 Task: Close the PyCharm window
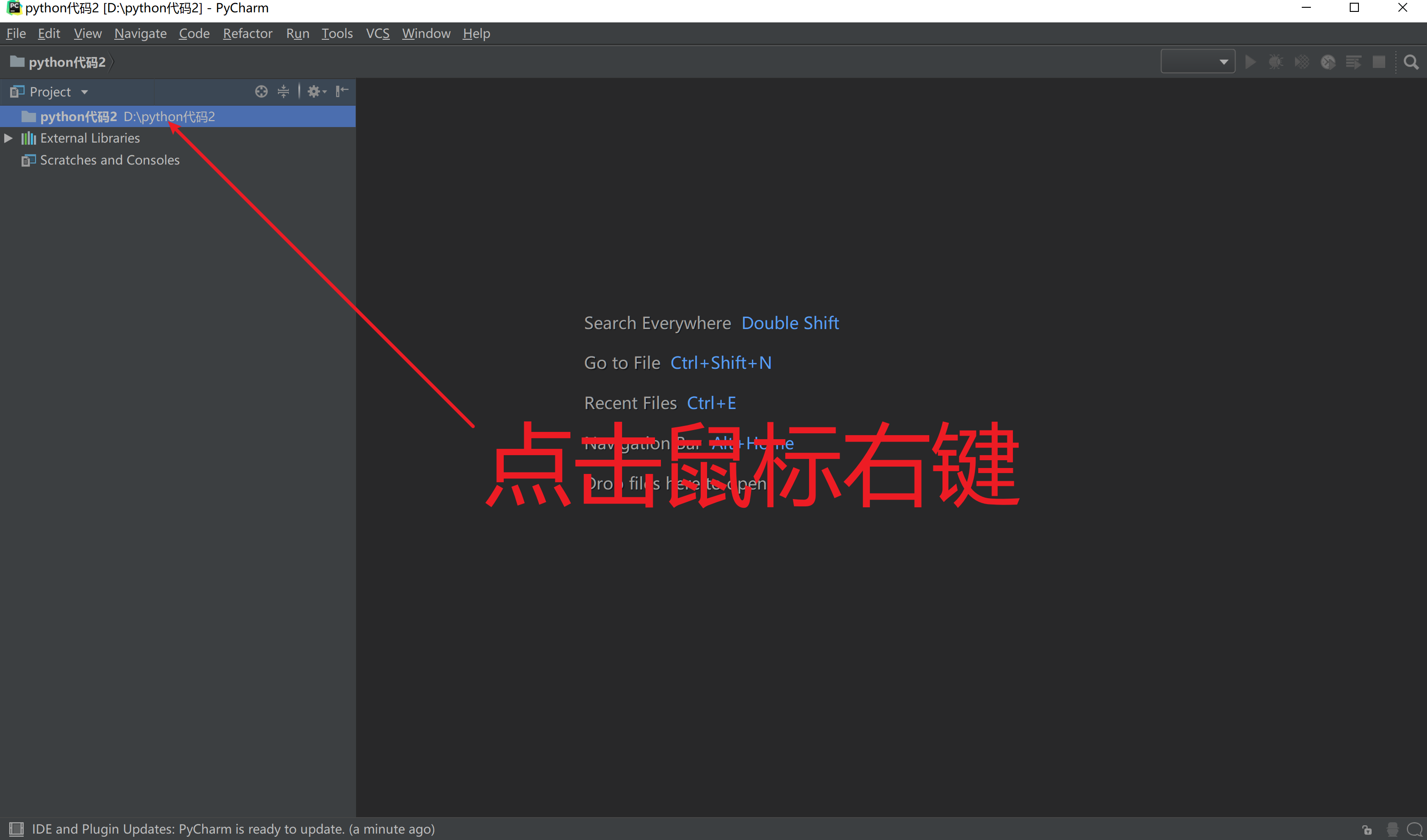[x=1403, y=8]
